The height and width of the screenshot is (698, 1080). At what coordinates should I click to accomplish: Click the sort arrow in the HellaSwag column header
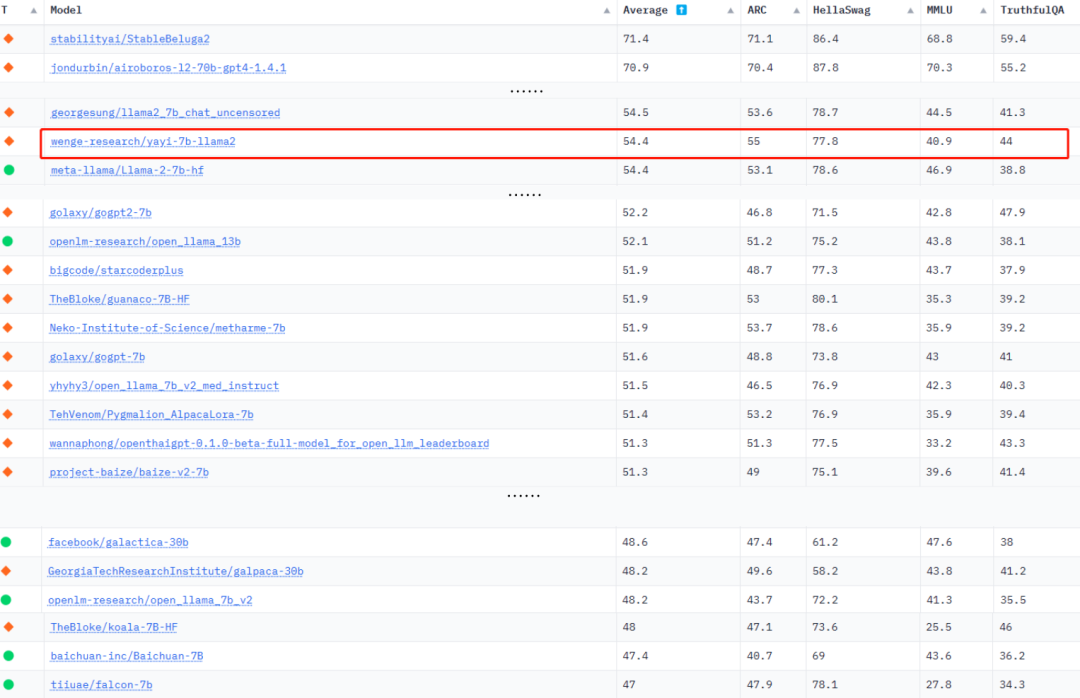point(910,11)
